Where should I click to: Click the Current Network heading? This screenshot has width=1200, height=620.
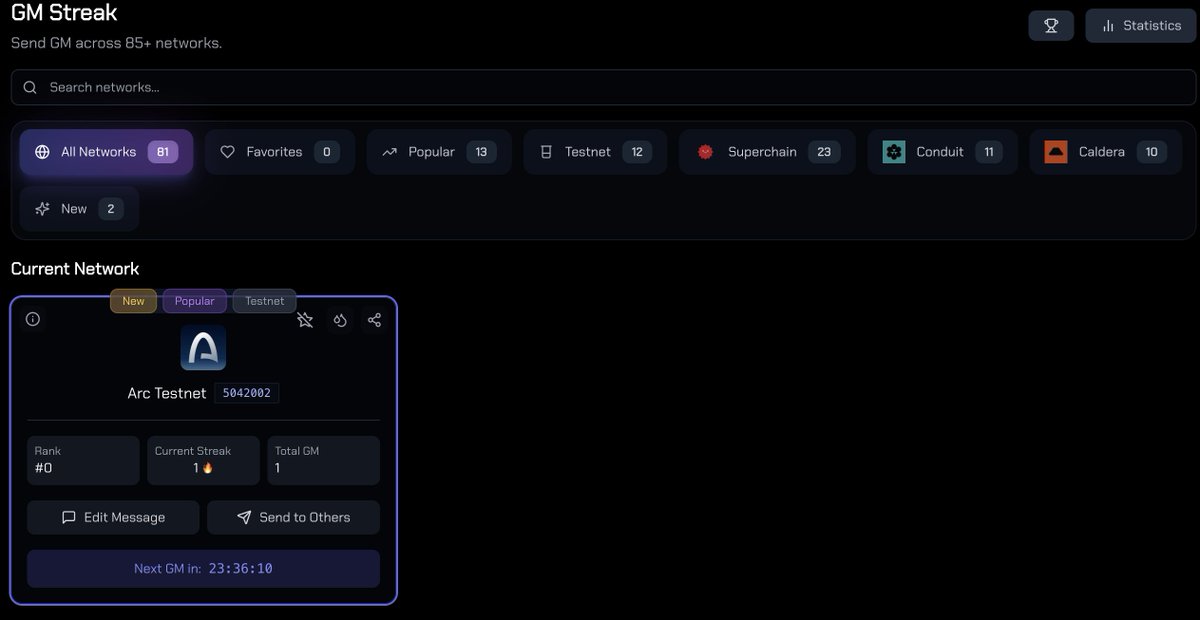point(75,269)
